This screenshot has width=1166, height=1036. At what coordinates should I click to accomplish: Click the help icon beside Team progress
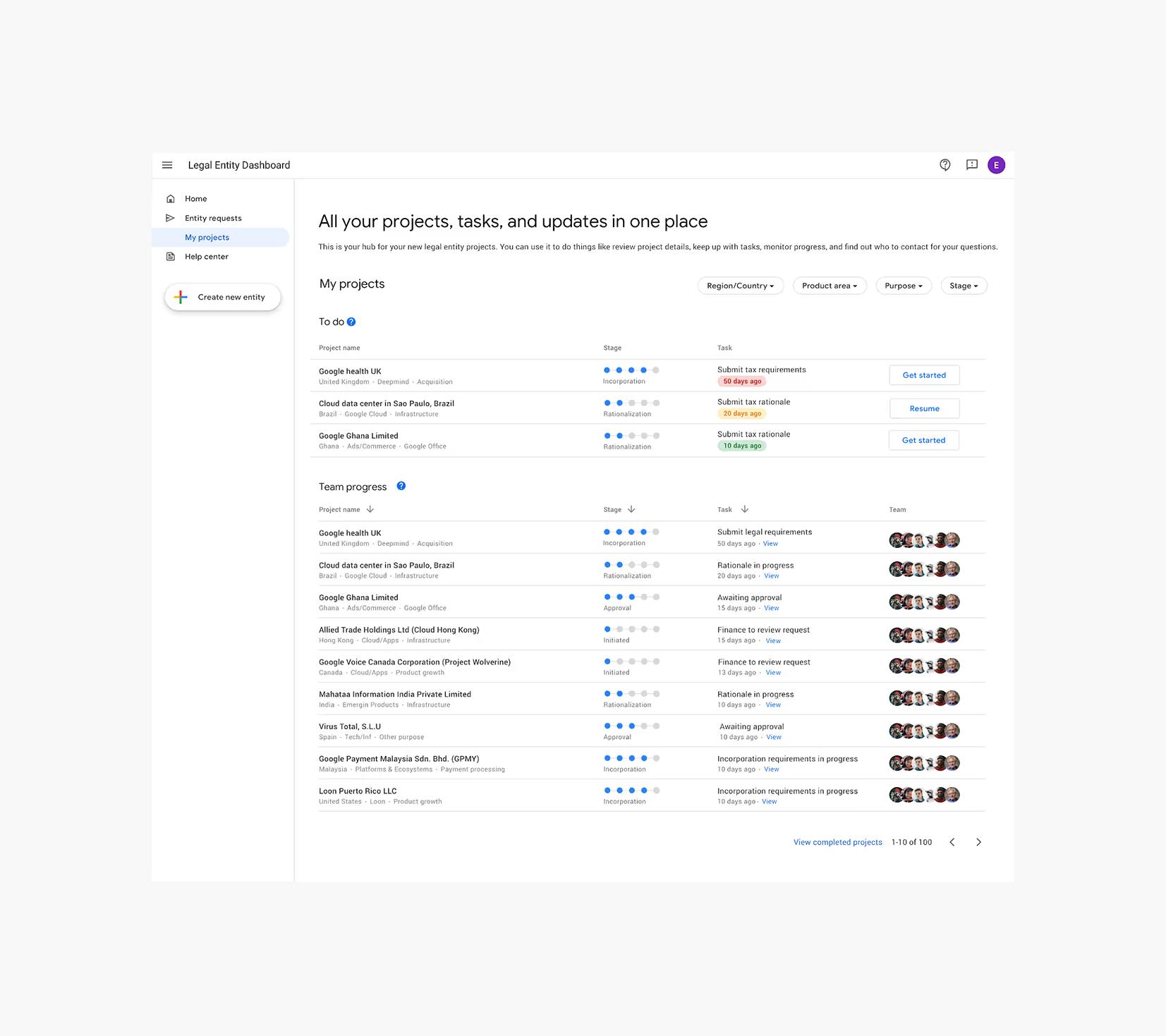401,486
